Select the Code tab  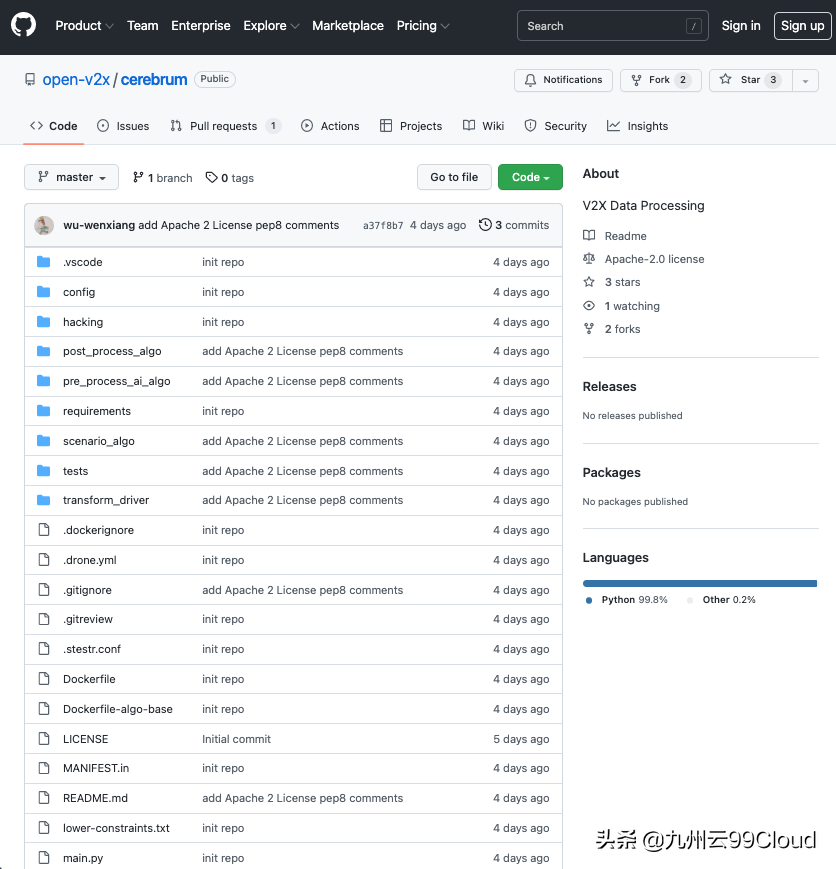point(53,126)
